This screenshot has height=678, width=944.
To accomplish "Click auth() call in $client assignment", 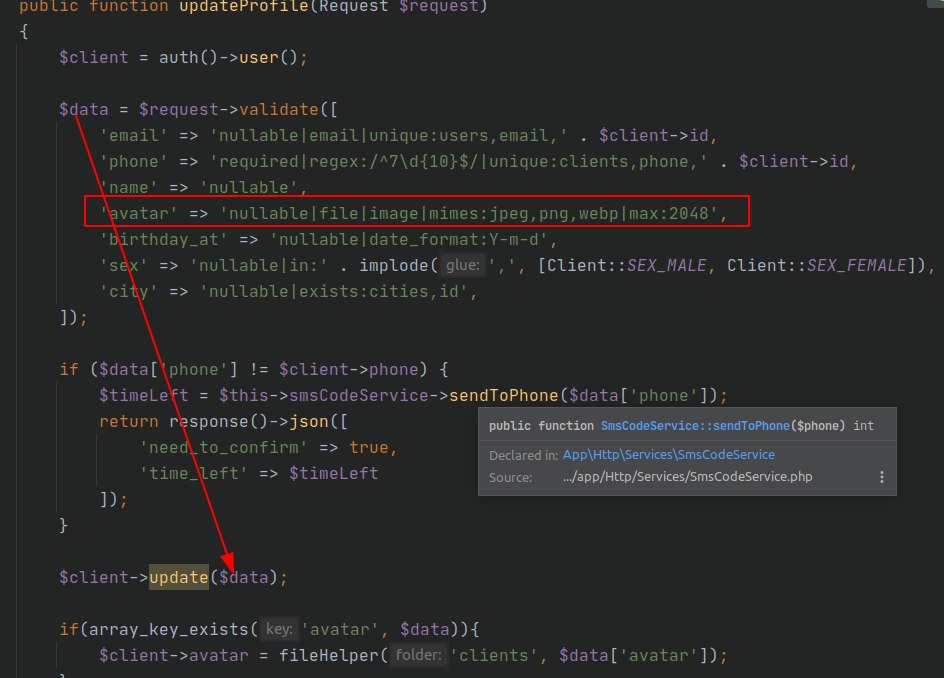I will pyautogui.click(x=188, y=58).
